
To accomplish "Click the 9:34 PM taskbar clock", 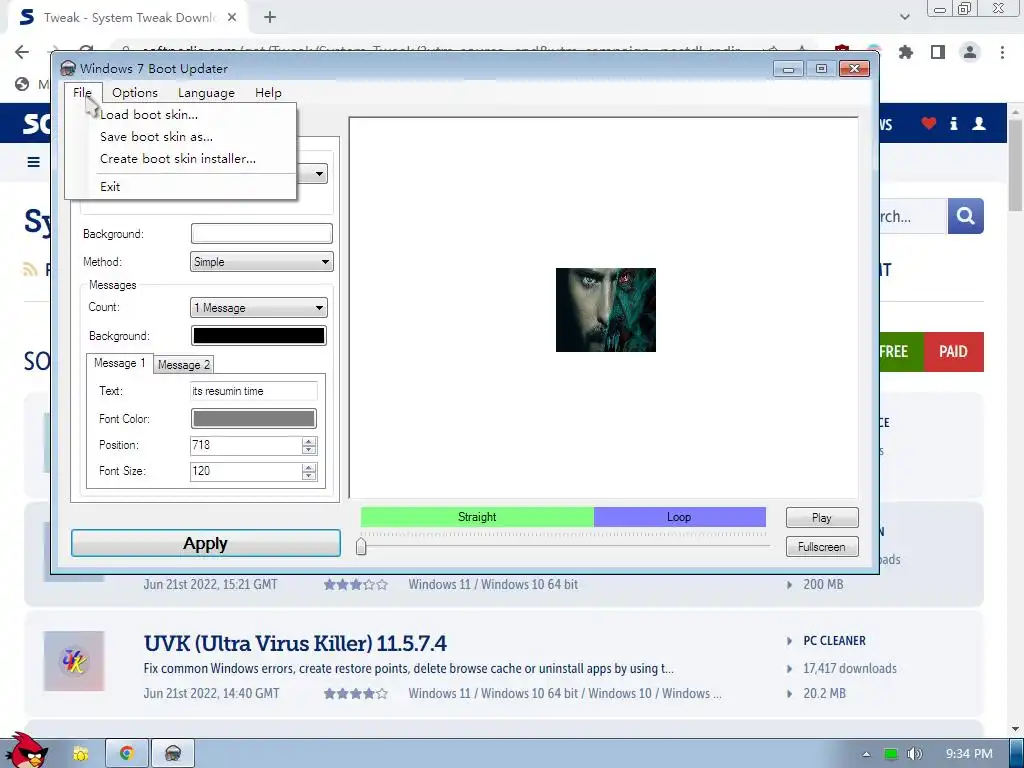I will (x=969, y=754).
